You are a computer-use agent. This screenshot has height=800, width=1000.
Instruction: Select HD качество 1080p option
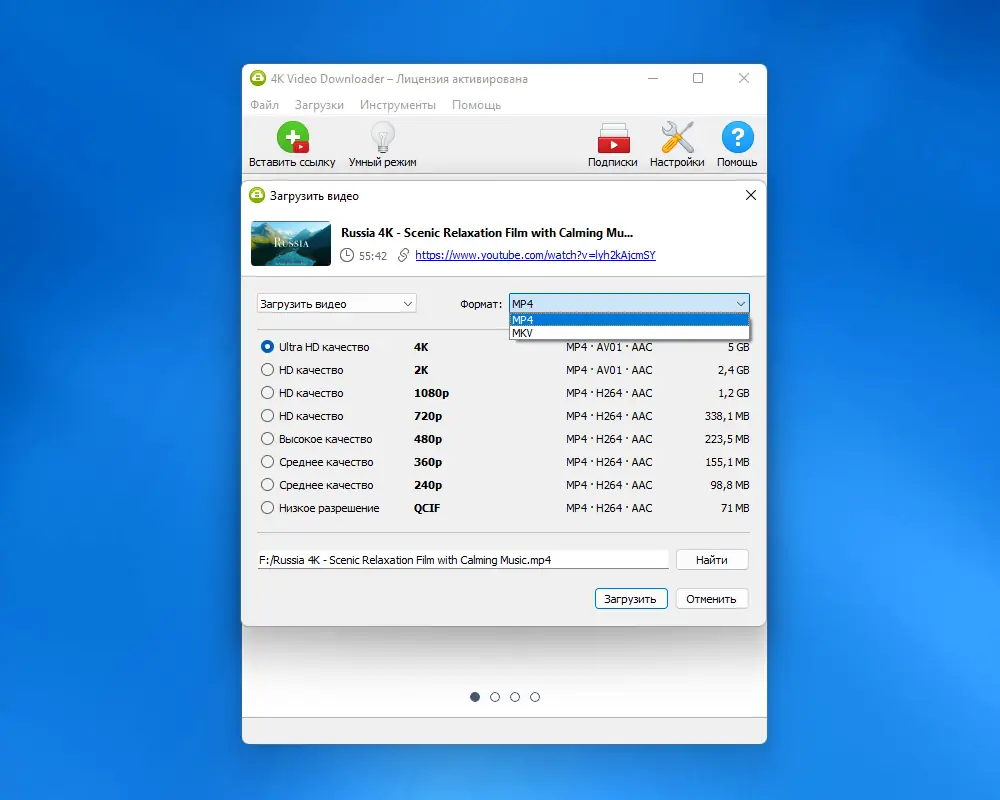(267, 393)
